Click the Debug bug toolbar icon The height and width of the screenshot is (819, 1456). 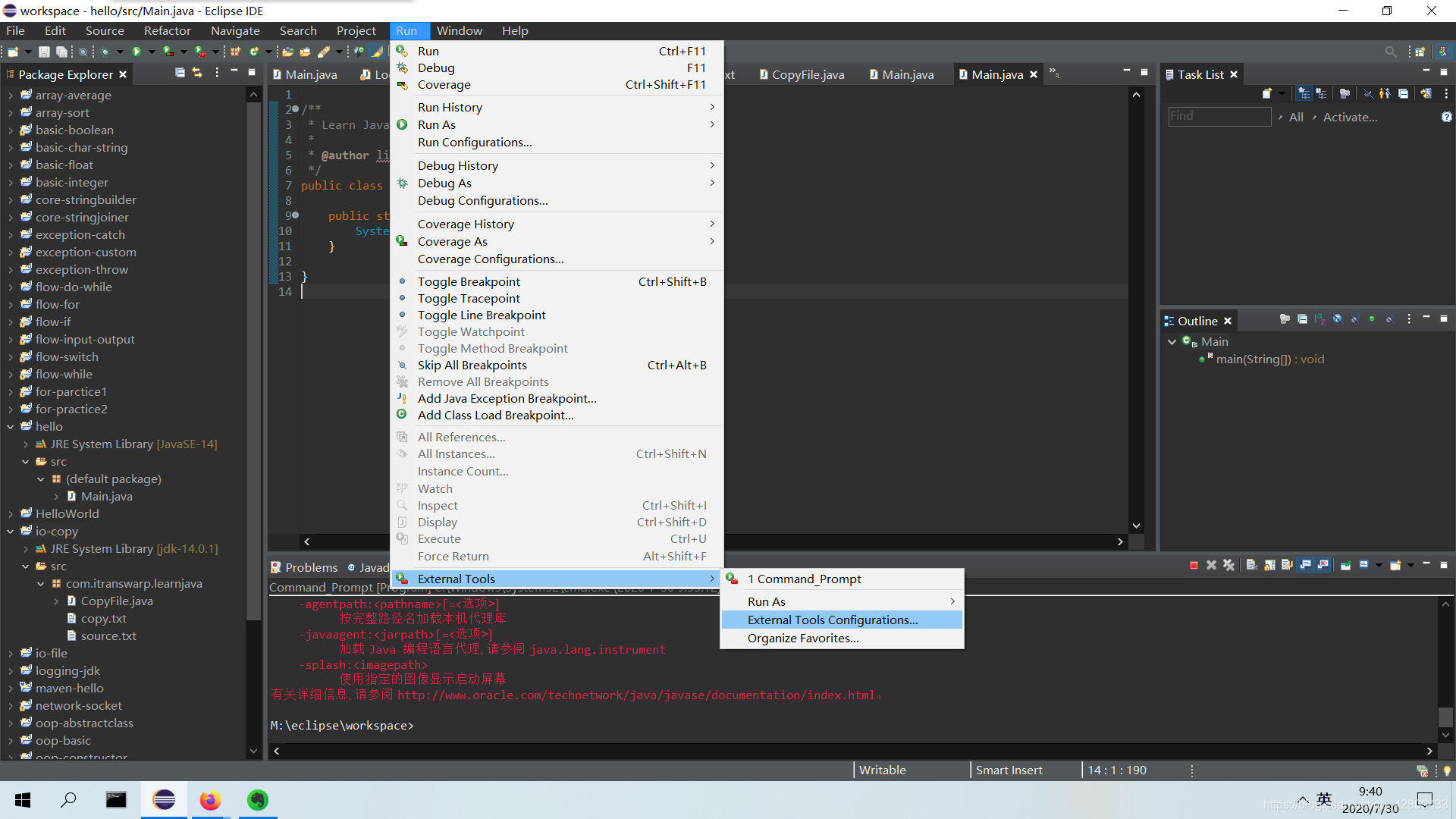(104, 52)
